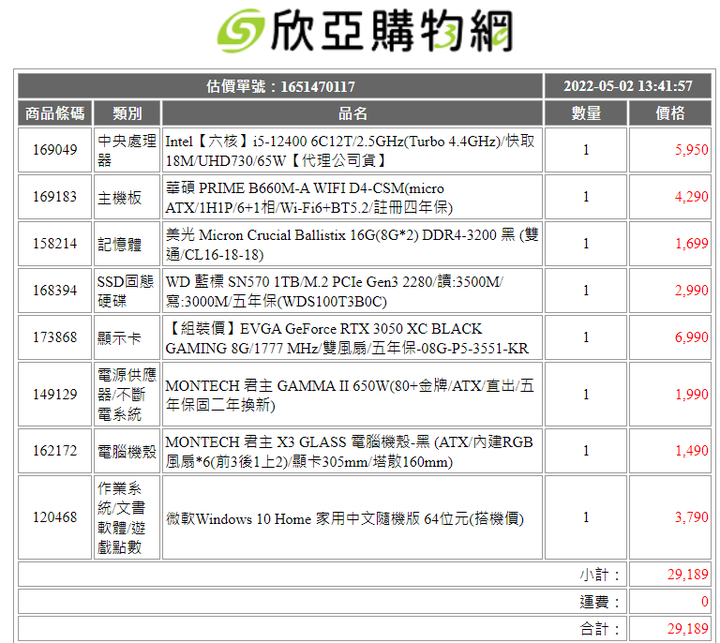Viewport: 720px width, 643px height.
Task: Click the 華碩 PRIME B660M-A WIFI product name
Action: tap(309, 197)
